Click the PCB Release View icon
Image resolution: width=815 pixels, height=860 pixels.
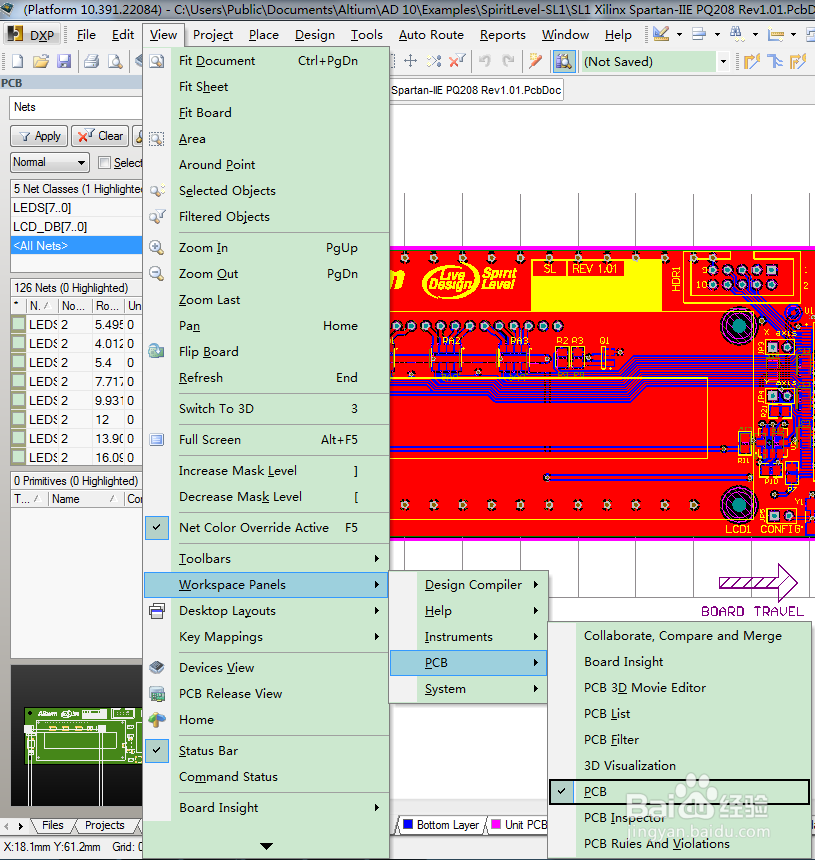pyautogui.click(x=157, y=693)
